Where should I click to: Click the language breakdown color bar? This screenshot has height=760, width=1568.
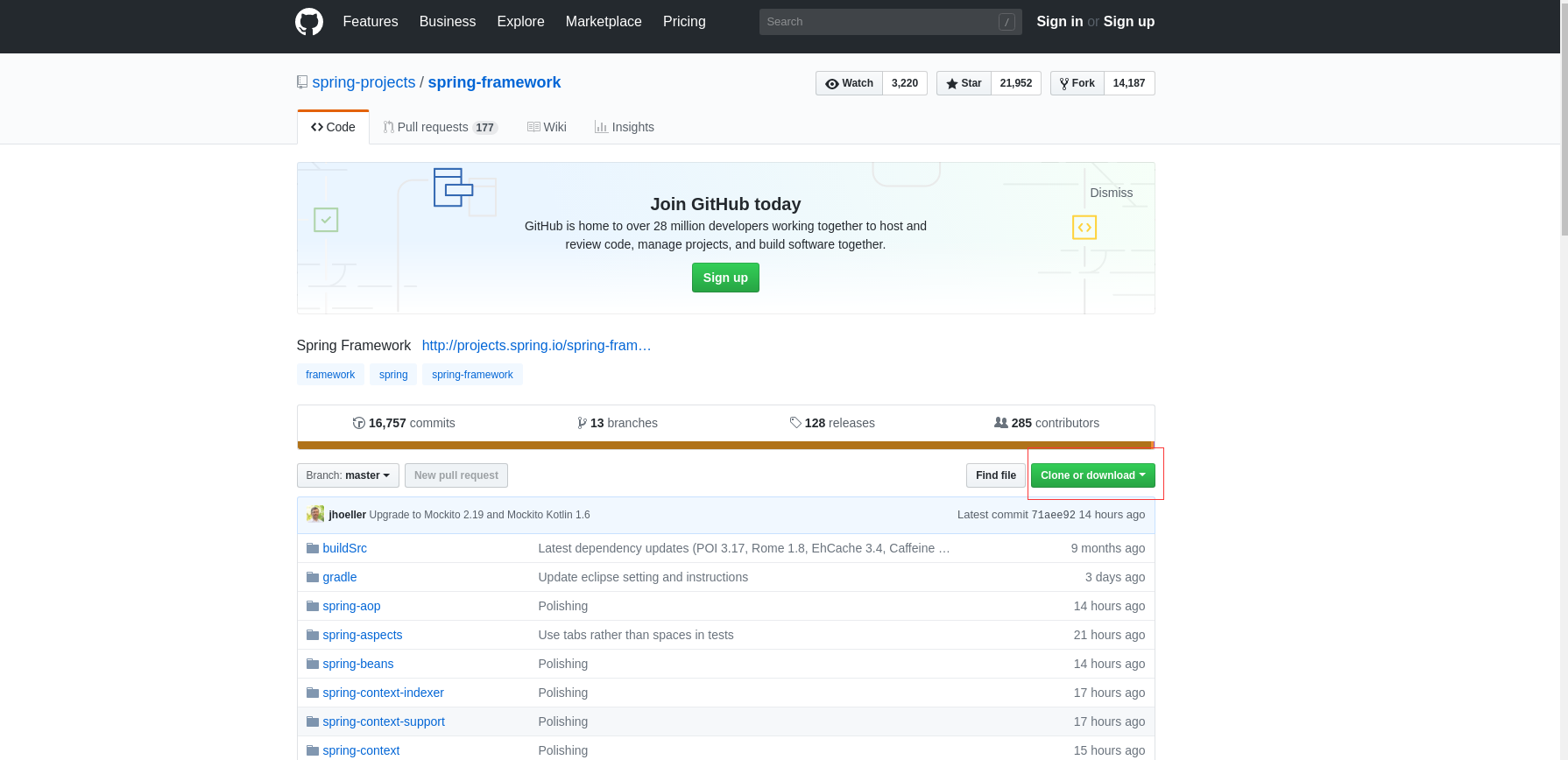click(725, 445)
